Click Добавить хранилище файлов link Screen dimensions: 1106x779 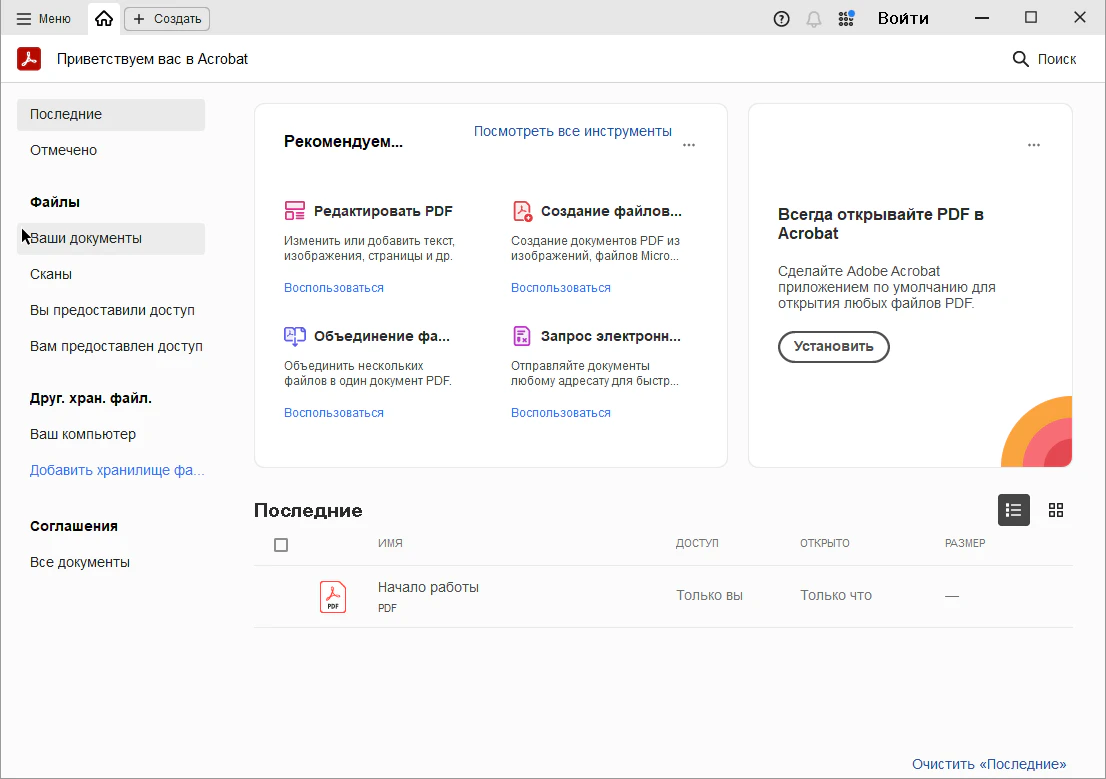pos(117,471)
